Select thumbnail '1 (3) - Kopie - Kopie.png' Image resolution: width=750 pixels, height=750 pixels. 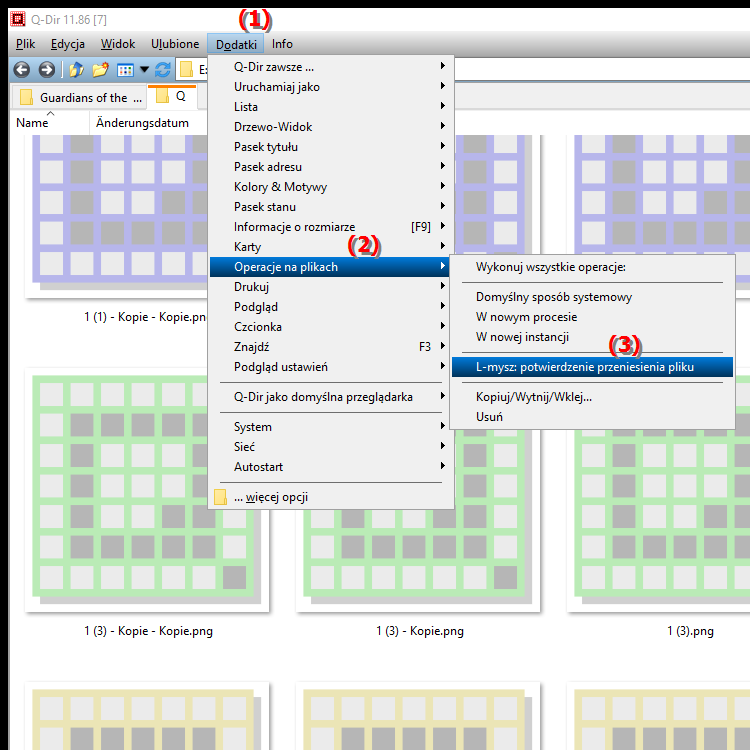point(147,490)
